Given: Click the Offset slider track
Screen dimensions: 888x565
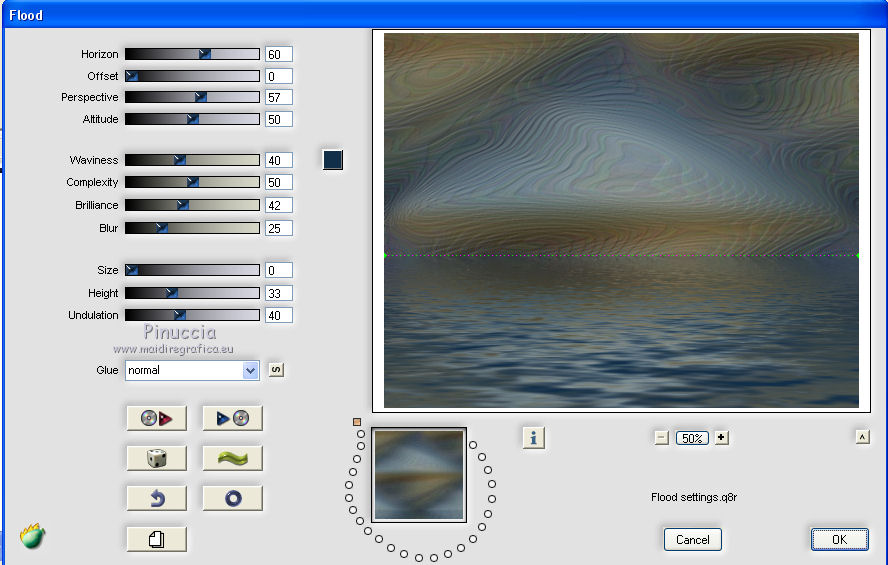Looking at the screenshot, I should [192, 76].
